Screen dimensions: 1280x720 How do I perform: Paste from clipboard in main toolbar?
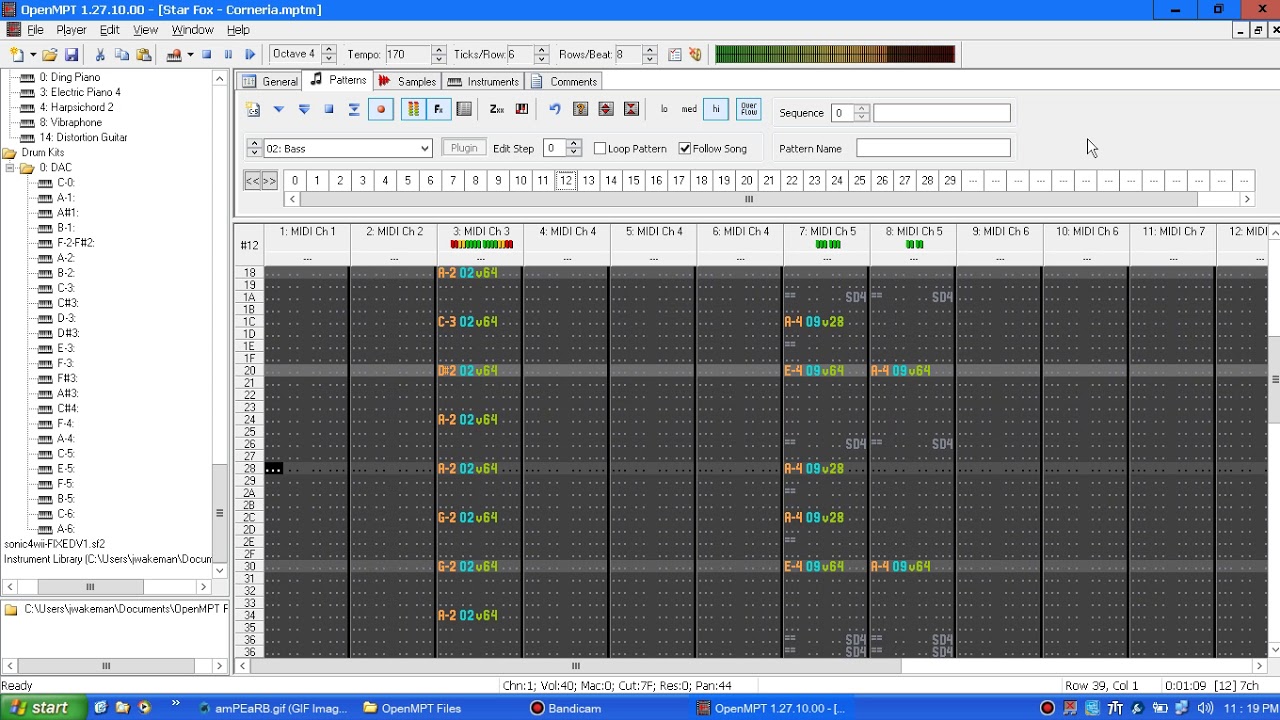[144, 55]
